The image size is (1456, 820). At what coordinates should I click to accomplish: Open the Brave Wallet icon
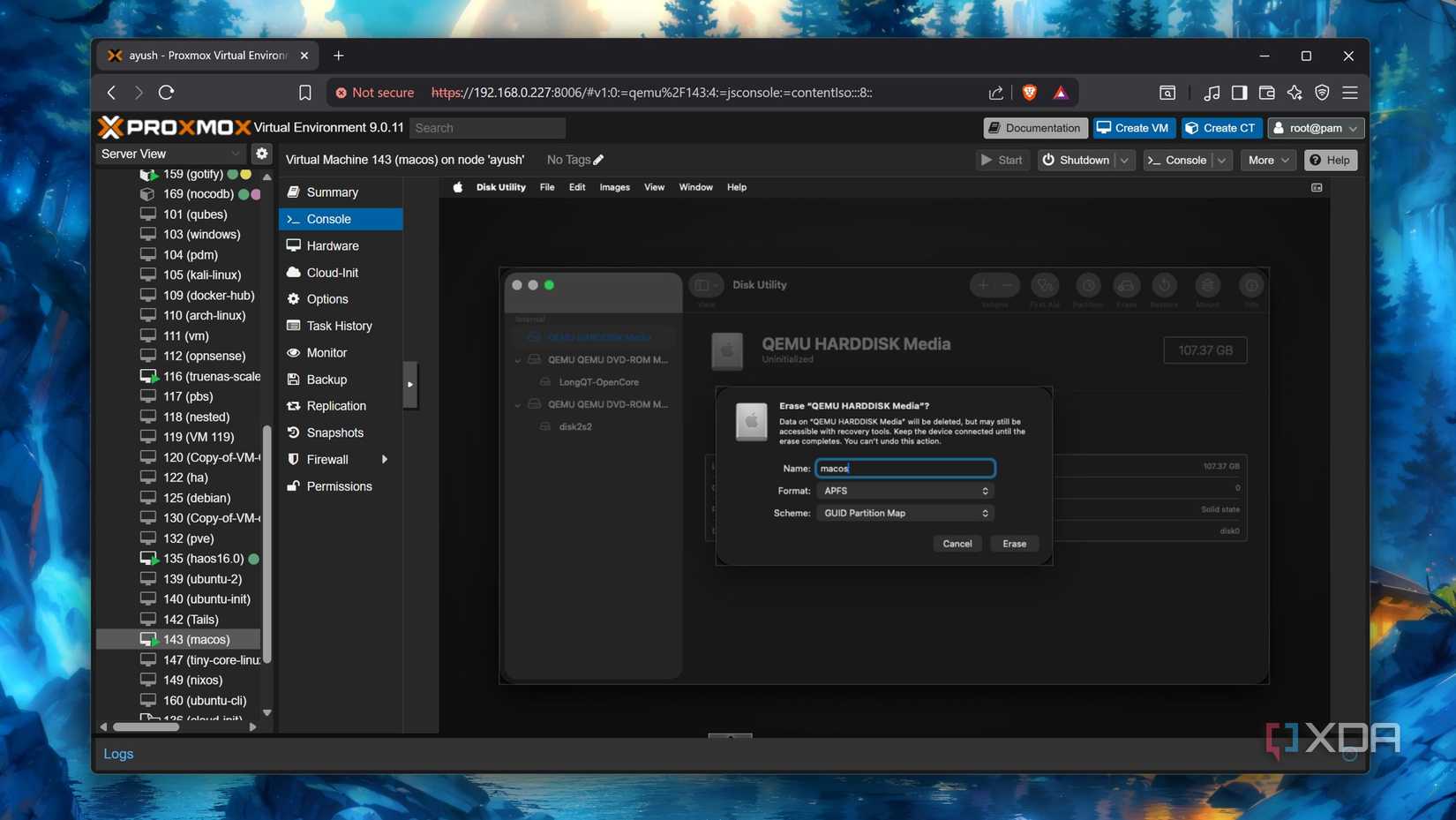(x=1266, y=93)
